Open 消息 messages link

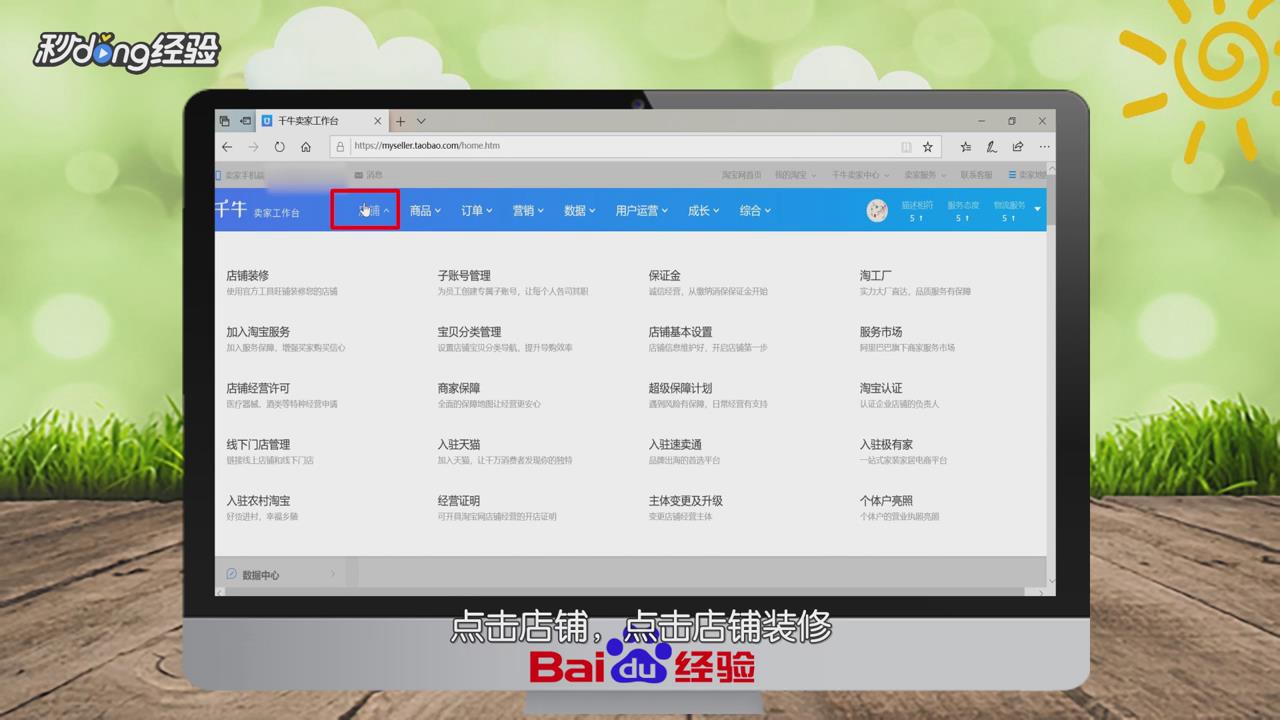point(369,175)
